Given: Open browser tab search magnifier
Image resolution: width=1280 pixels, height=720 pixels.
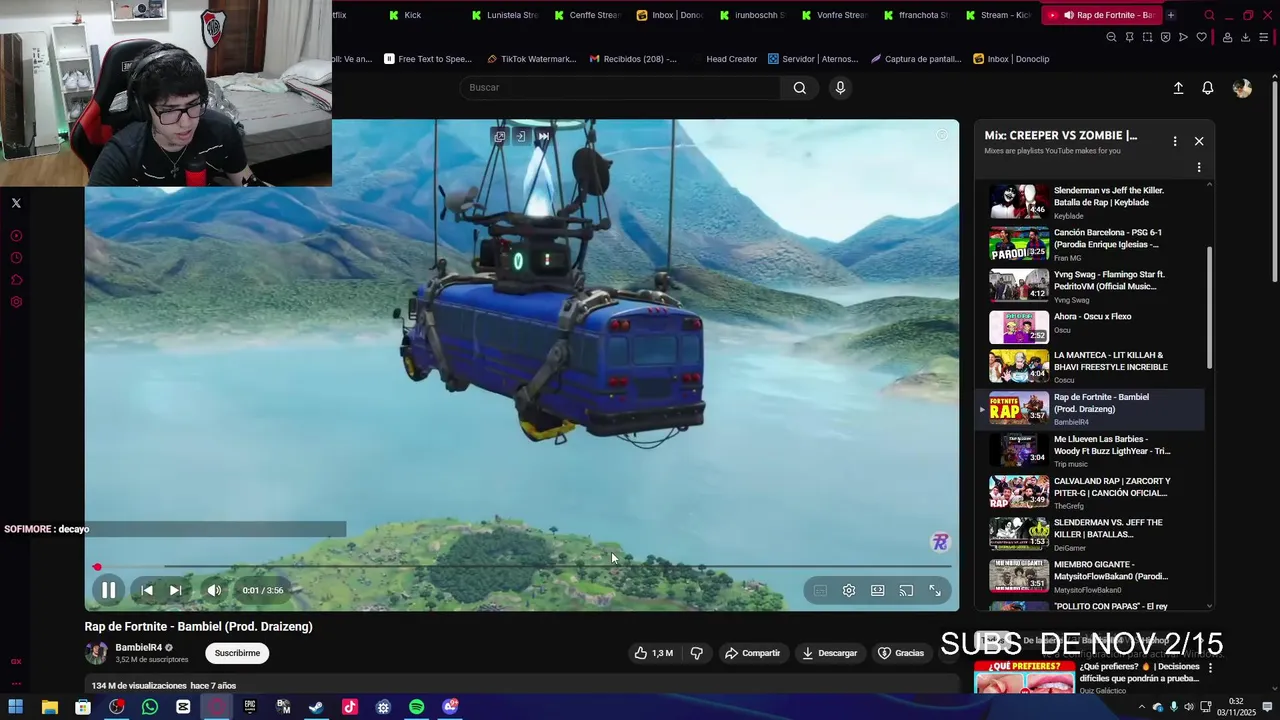Looking at the screenshot, I should (x=1209, y=15).
